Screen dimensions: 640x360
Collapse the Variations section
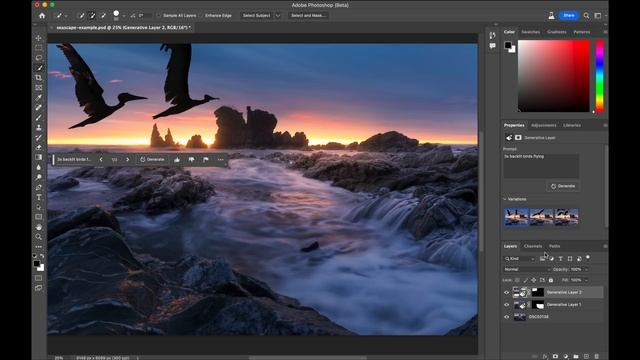(x=505, y=199)
